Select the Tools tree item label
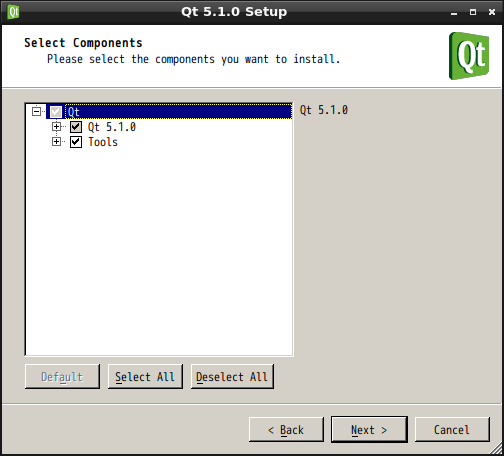The width and height of the screenshot is (504, 456). click(103, 142)
